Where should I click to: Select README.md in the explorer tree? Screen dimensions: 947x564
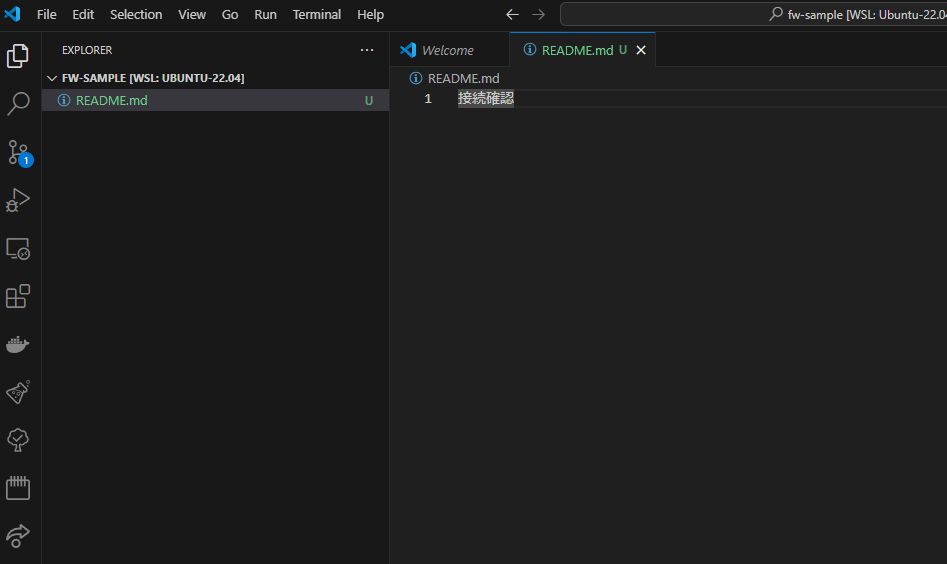pyautogui.click(x=215, y=100)
